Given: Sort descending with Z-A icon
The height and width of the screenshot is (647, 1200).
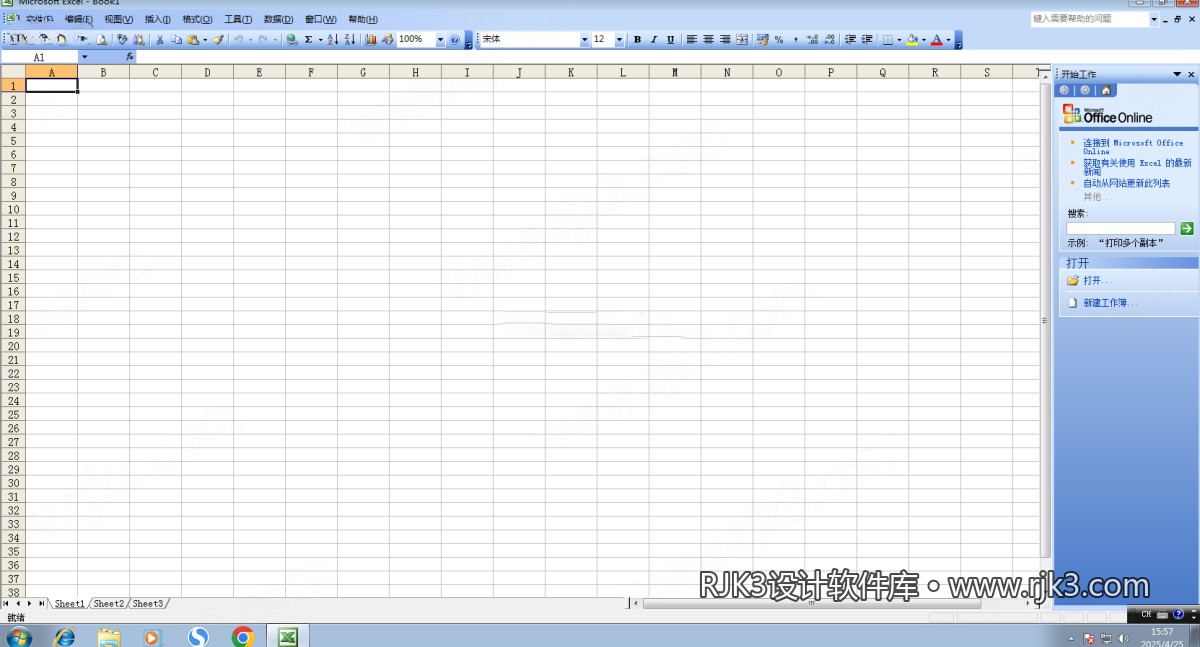Looking at the screenshot, I should (x=350, y=40).
